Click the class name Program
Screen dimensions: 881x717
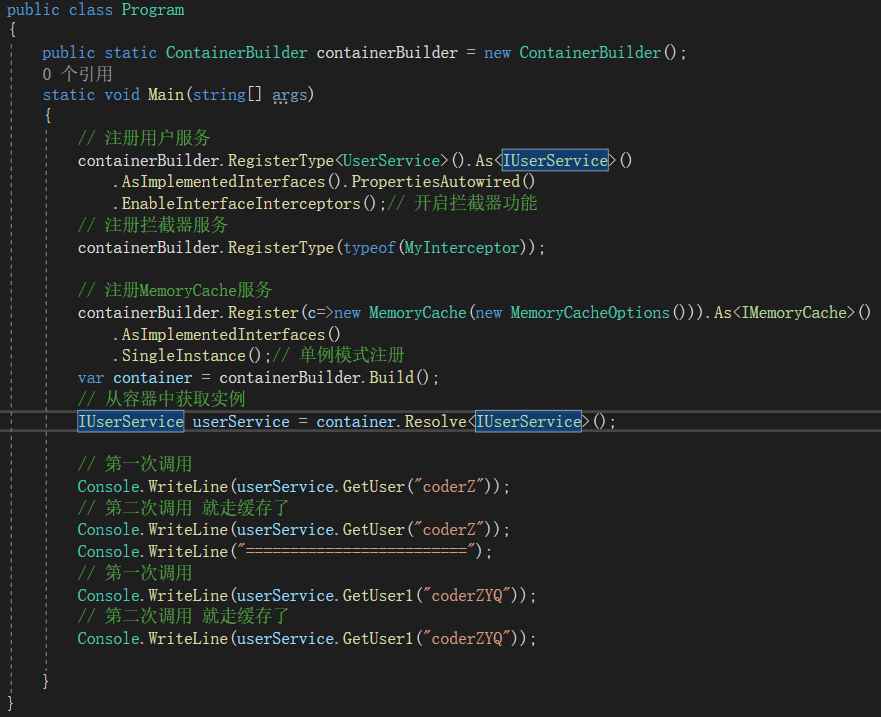(153, 10)
